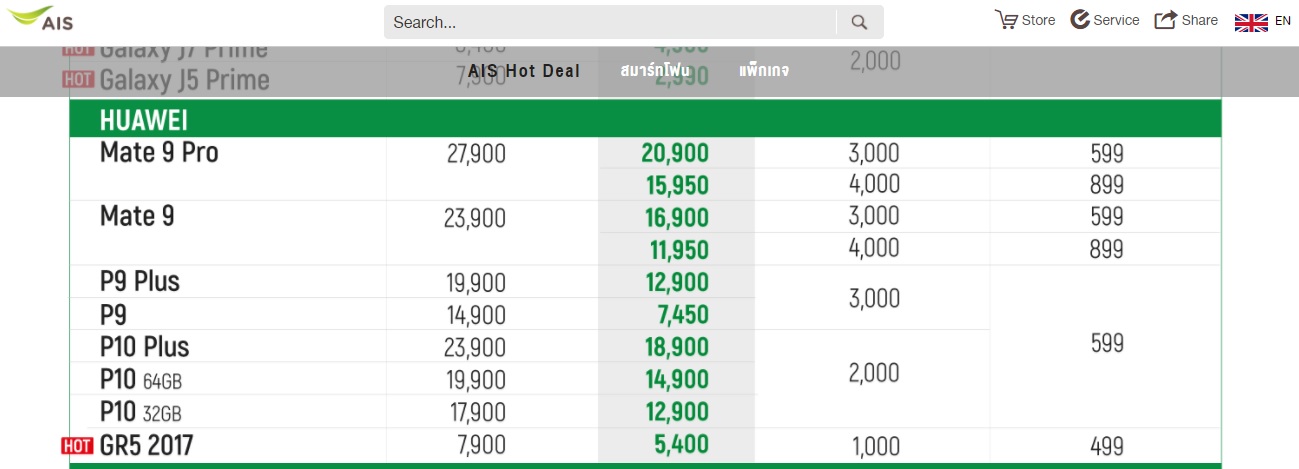Click the HOT badge beside GR5 2017
Image resolution: width=1299 pixels, height=469 pixels.
pyautogui.click(x=77, y=446)
